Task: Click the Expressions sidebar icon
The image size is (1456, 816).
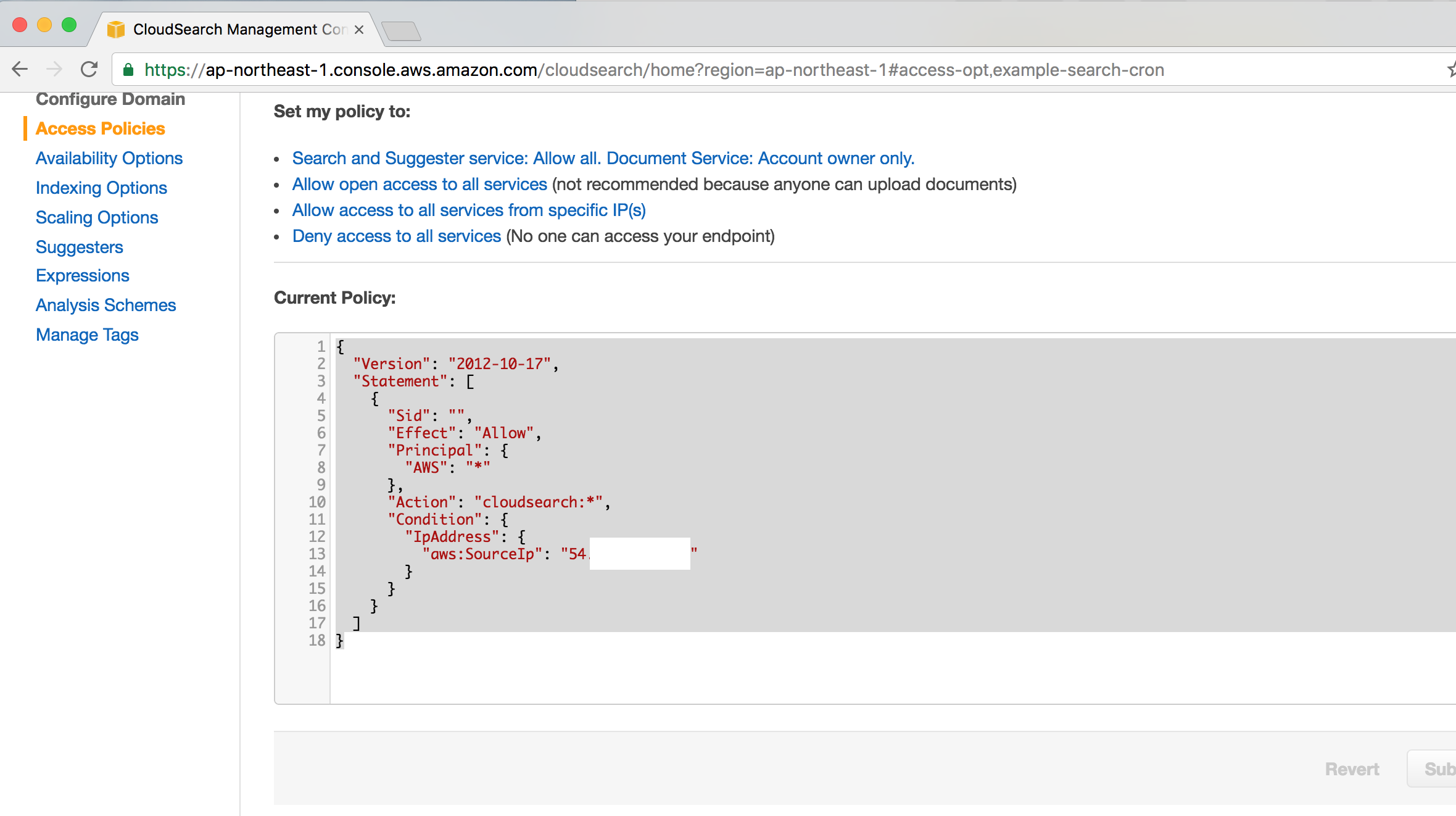Action: [x=82, y=275]
